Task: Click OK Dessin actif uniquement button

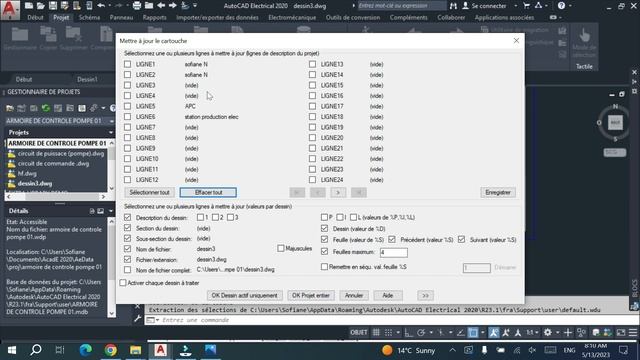Action: click(x=244, y=295)
